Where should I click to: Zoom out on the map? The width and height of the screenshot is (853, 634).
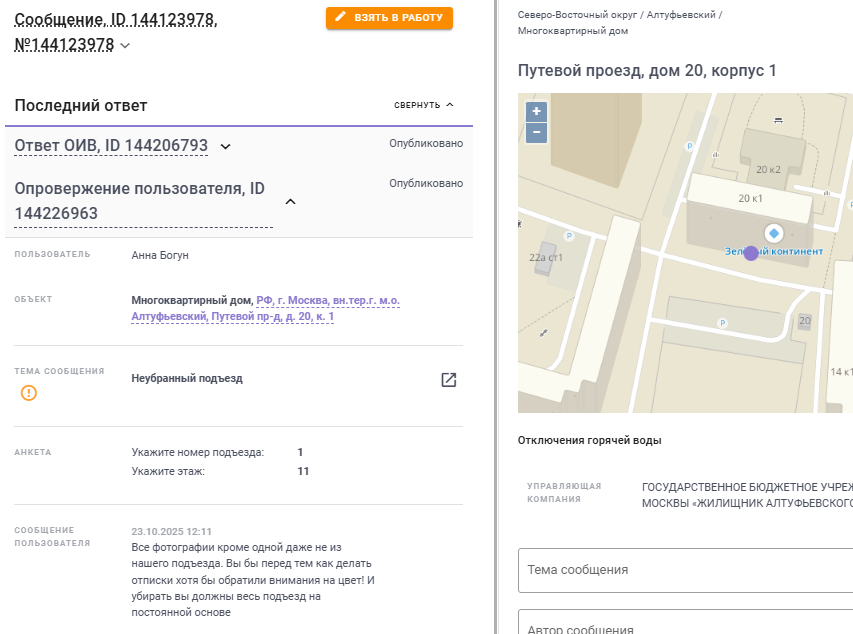coord(537,133)
